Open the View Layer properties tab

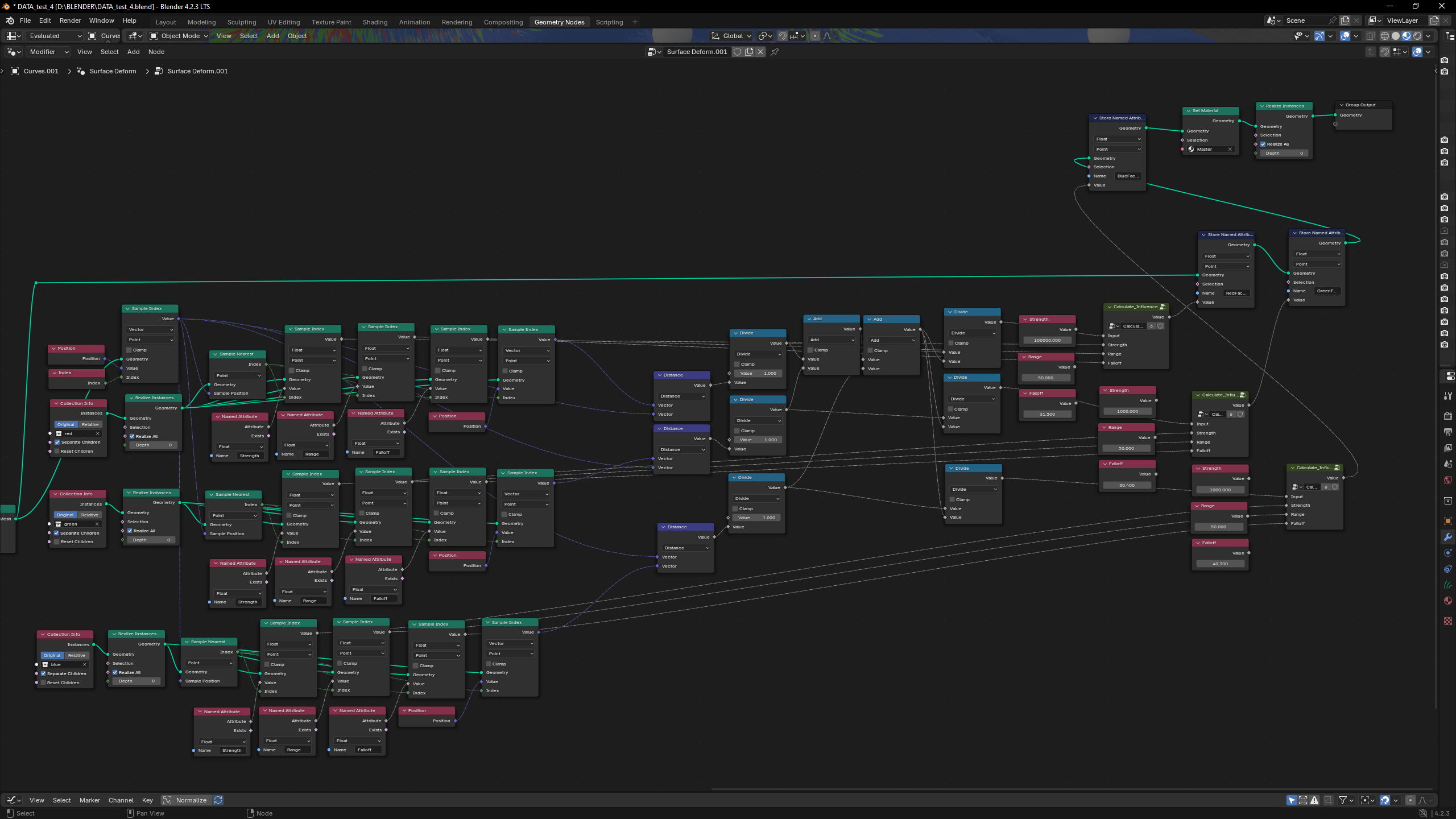(1448, 448)
